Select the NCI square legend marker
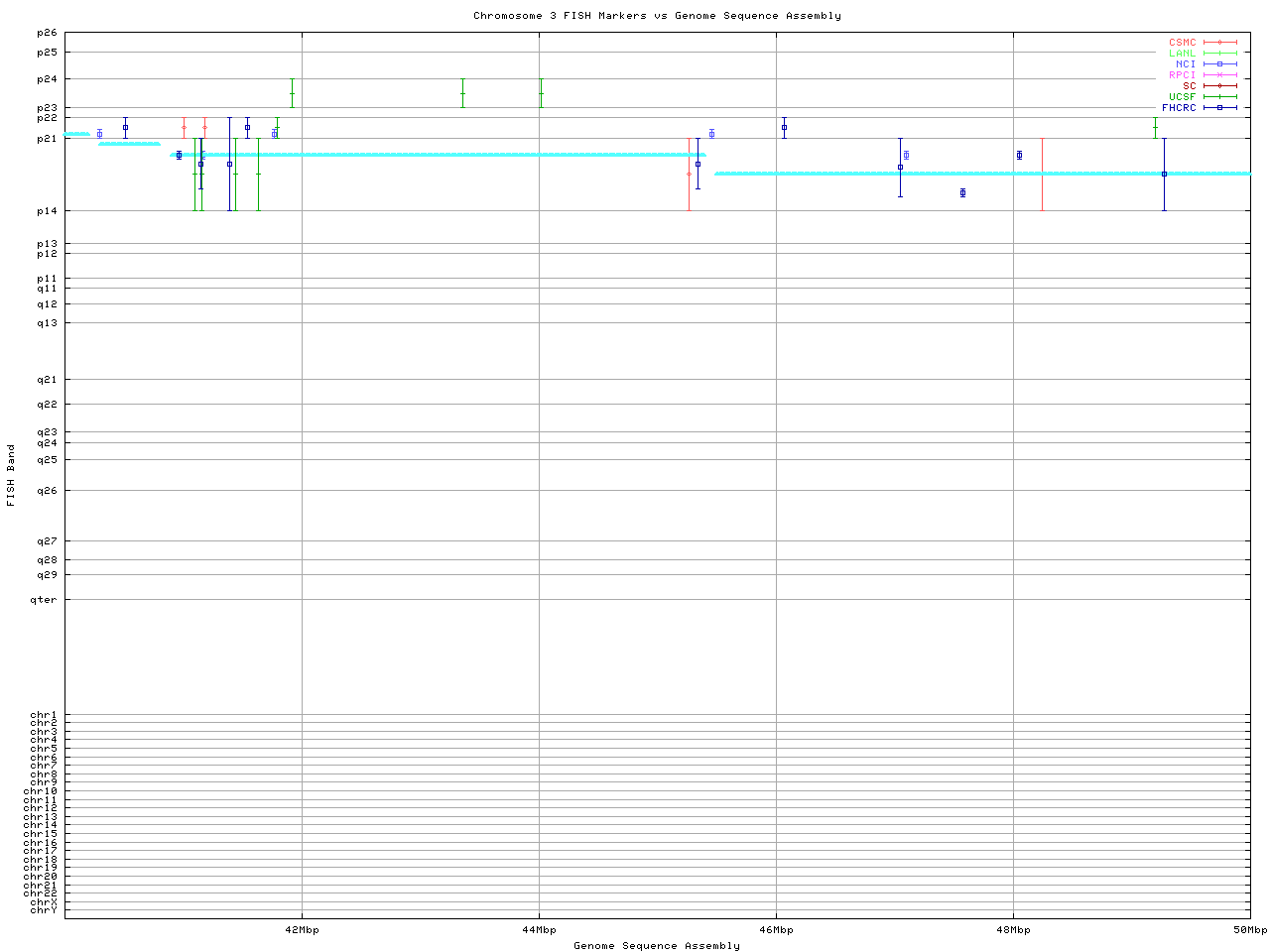This screenshot has width=1270, height=952. click(1219, 64)
